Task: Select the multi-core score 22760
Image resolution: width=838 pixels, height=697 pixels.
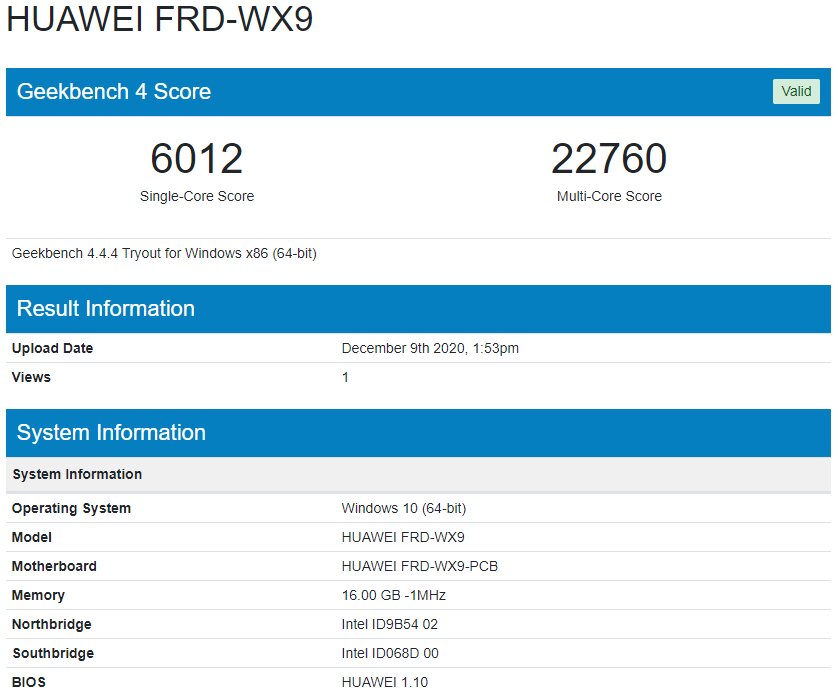Action: pos(609,159)
